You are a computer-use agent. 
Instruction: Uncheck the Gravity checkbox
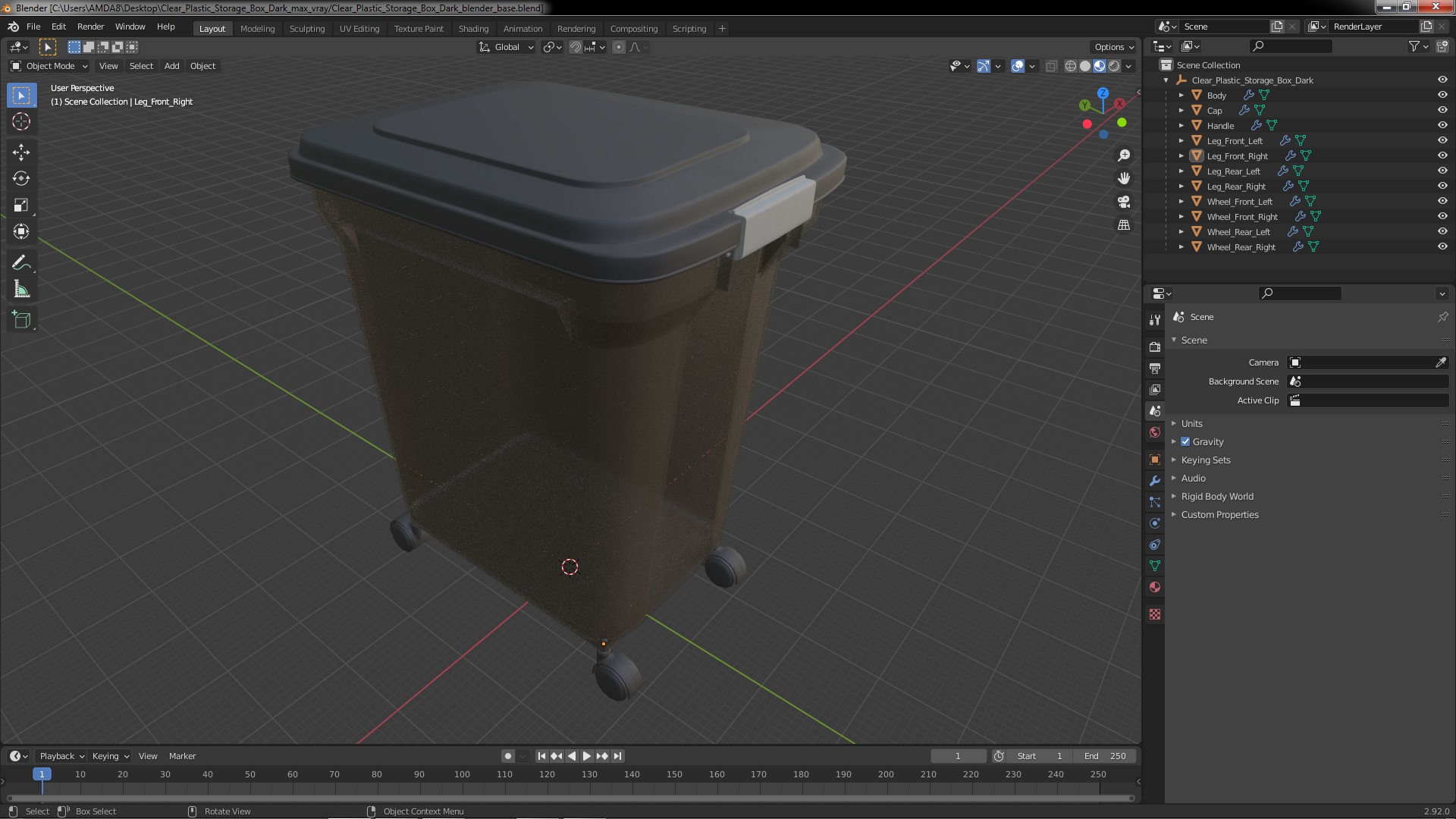(1185, 441)
